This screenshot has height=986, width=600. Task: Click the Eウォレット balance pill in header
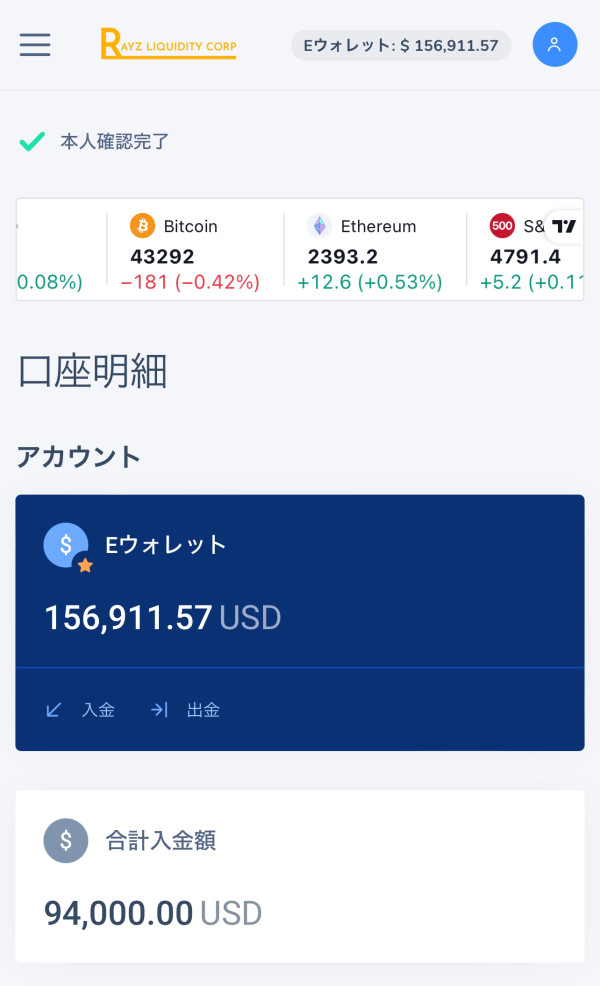401,45
